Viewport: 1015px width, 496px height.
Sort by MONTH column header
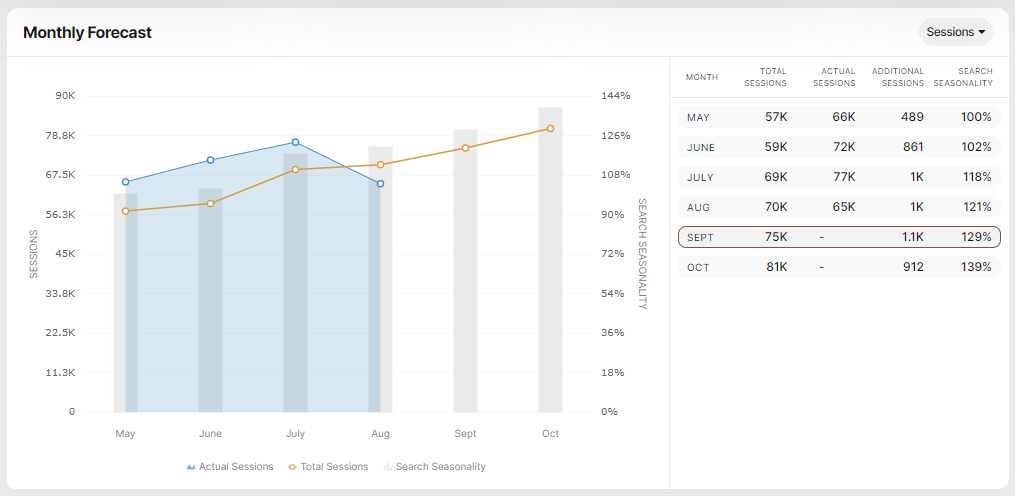tap(701, 77)
